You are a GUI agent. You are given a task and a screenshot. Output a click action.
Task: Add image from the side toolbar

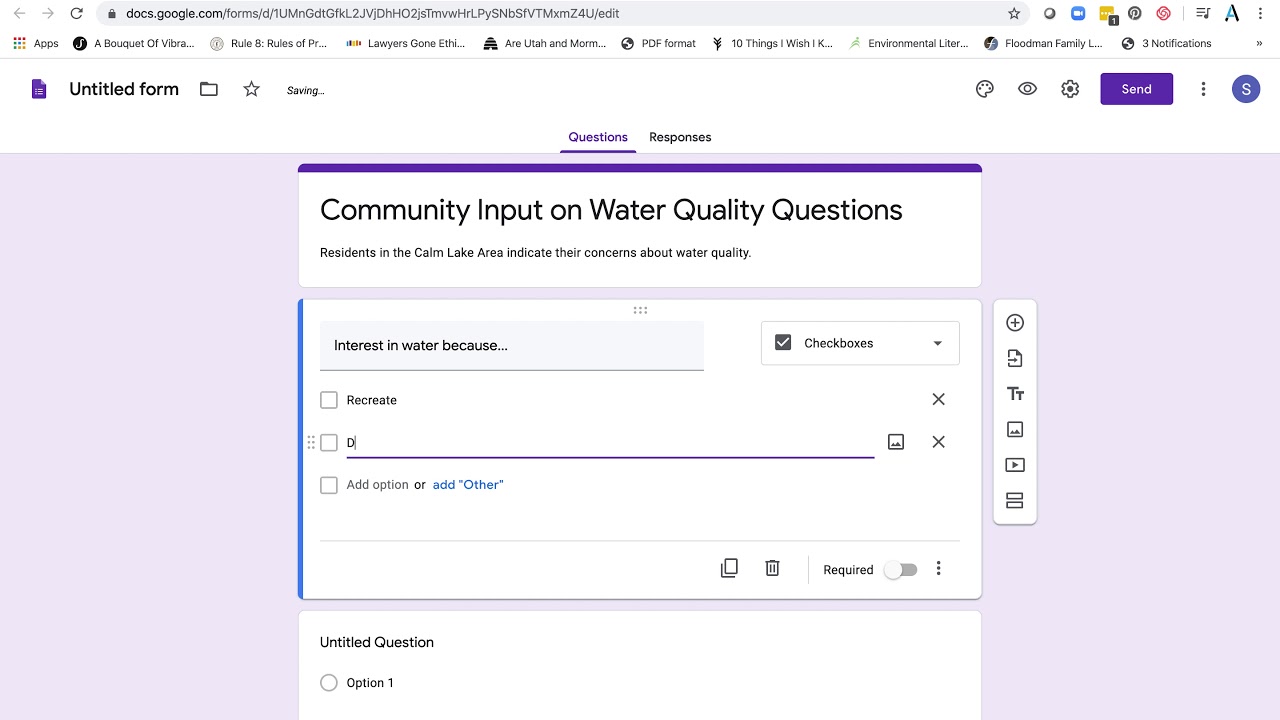pyautogui.click(x=1015, y=429)
